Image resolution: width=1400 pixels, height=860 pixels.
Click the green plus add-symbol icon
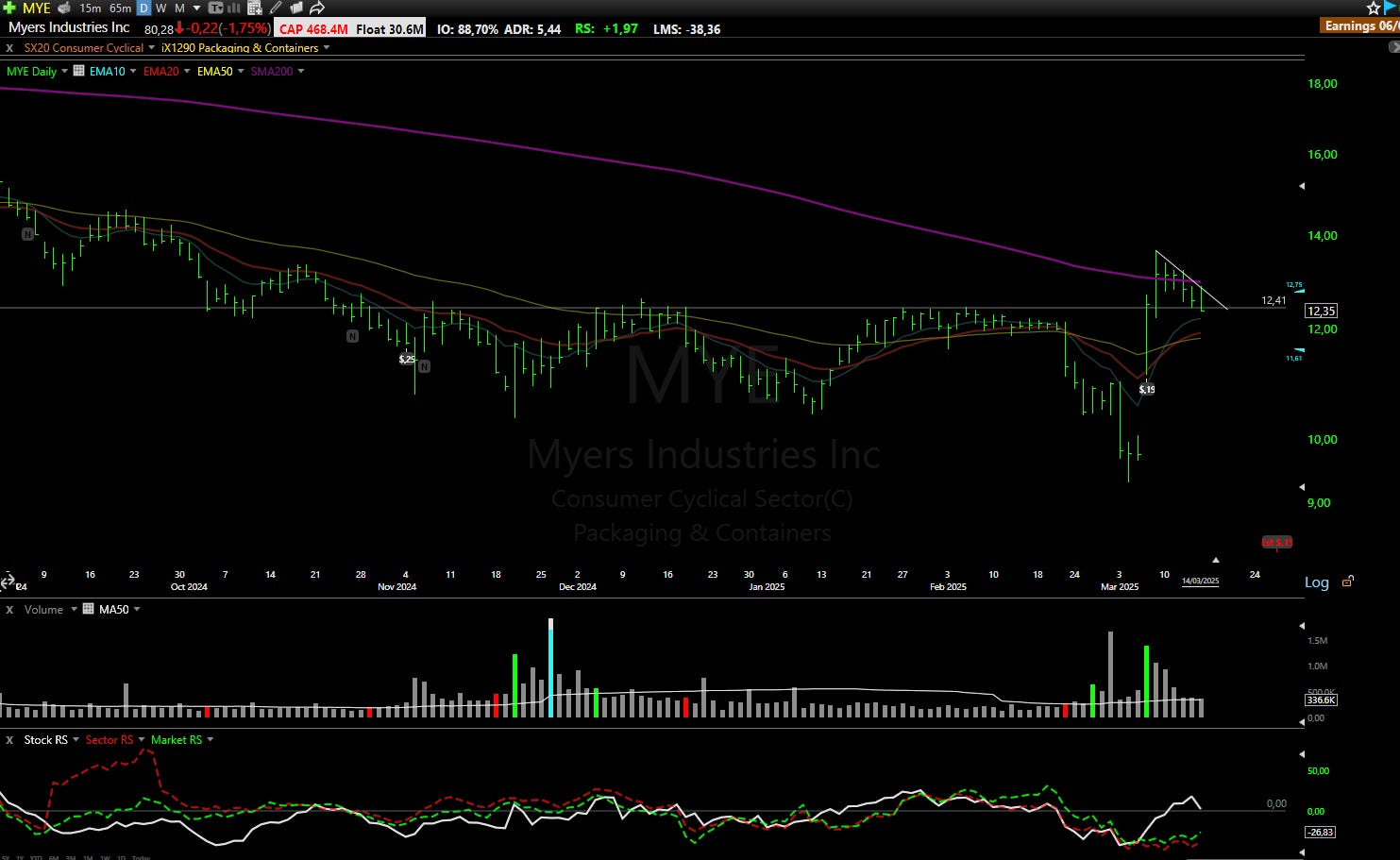(9, 8)
